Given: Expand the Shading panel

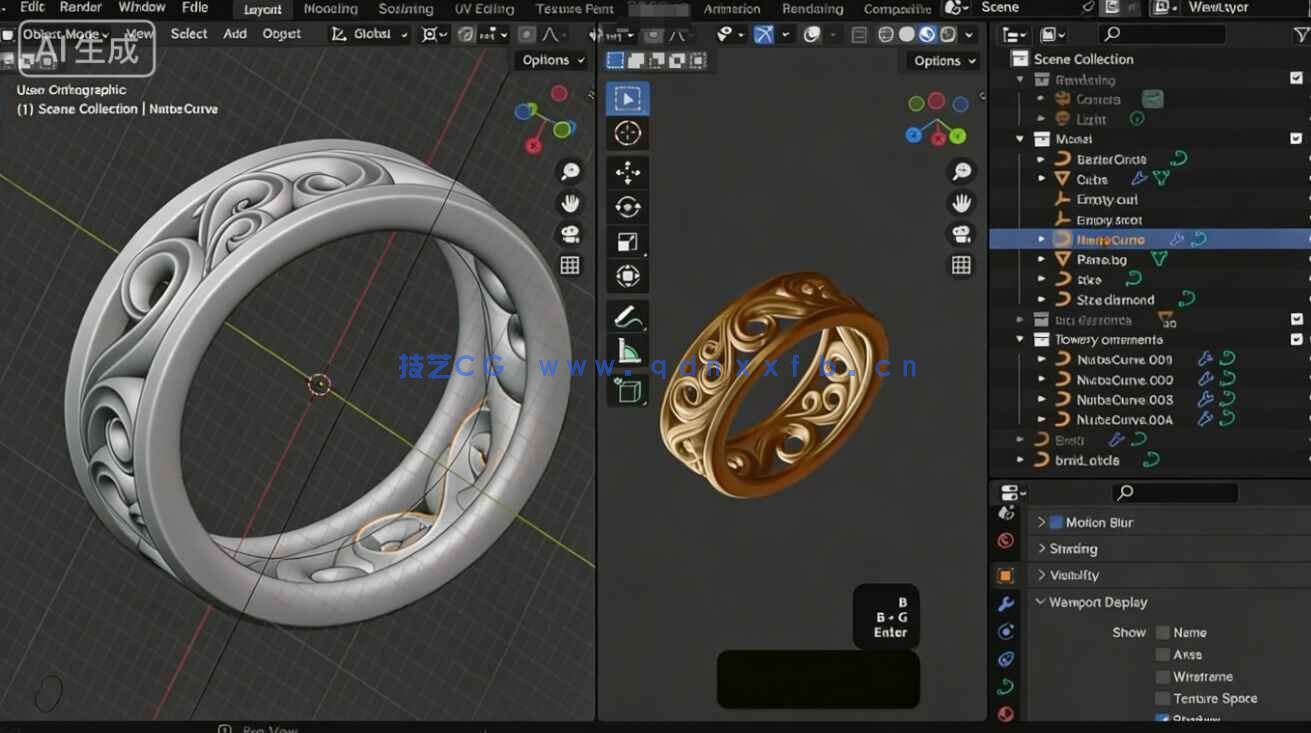Looking at the screenshot, I should pos(1071,548).
